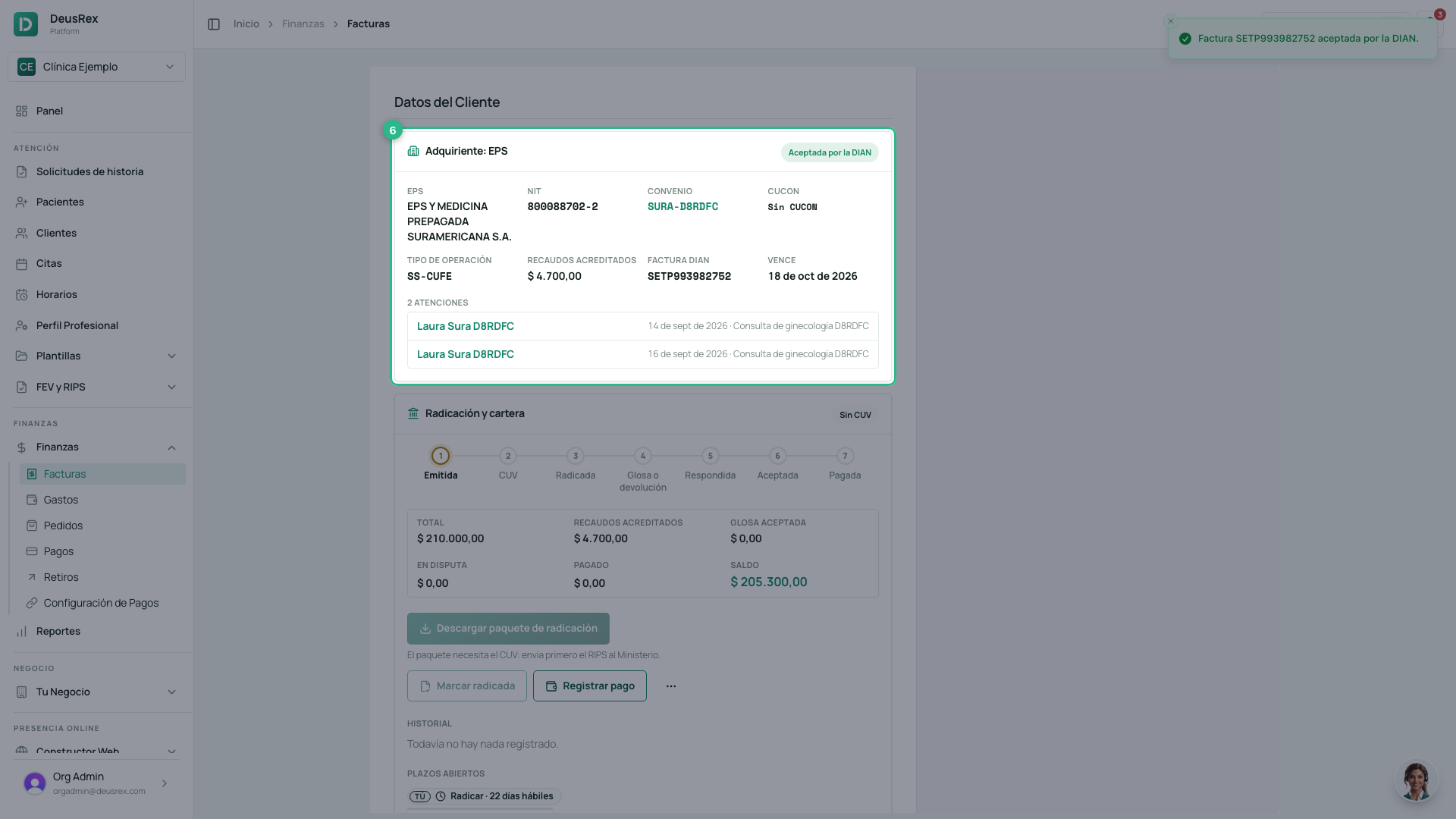Open the Pagos card icon

[32, 551]
